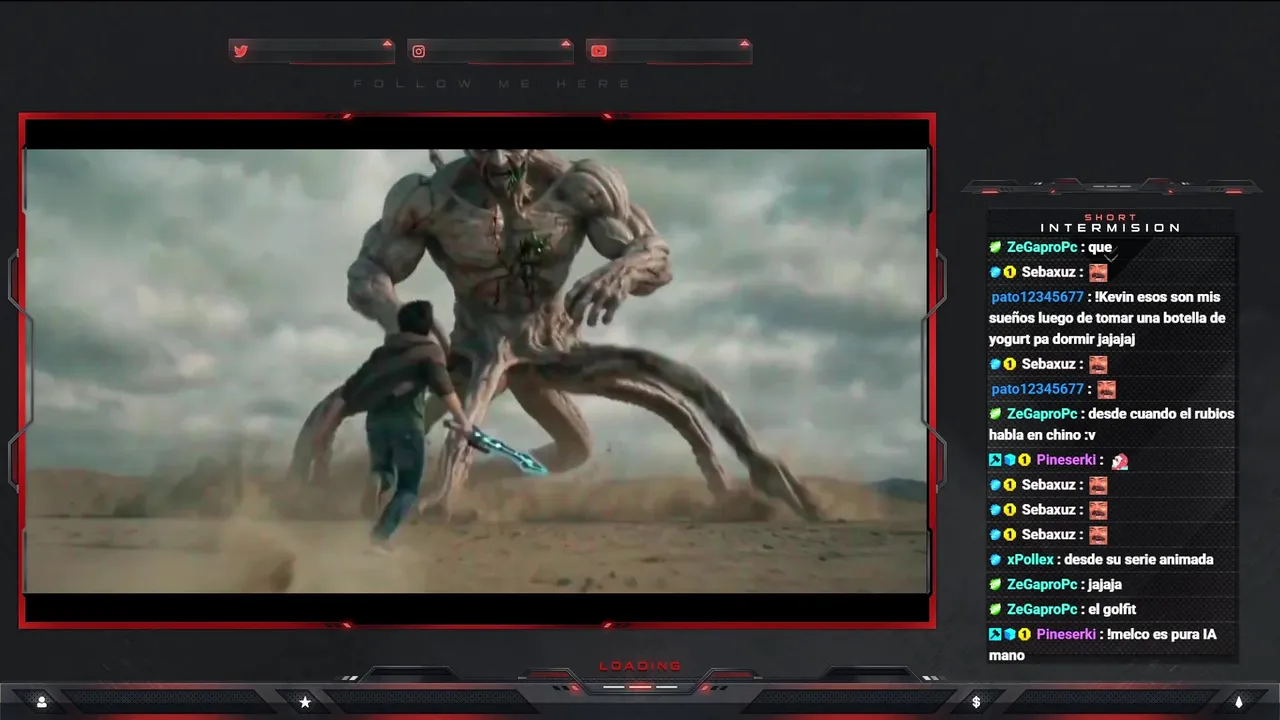Click the blue badge beside xPollex
Screen dimensions: 1280x720
(995, 560)
